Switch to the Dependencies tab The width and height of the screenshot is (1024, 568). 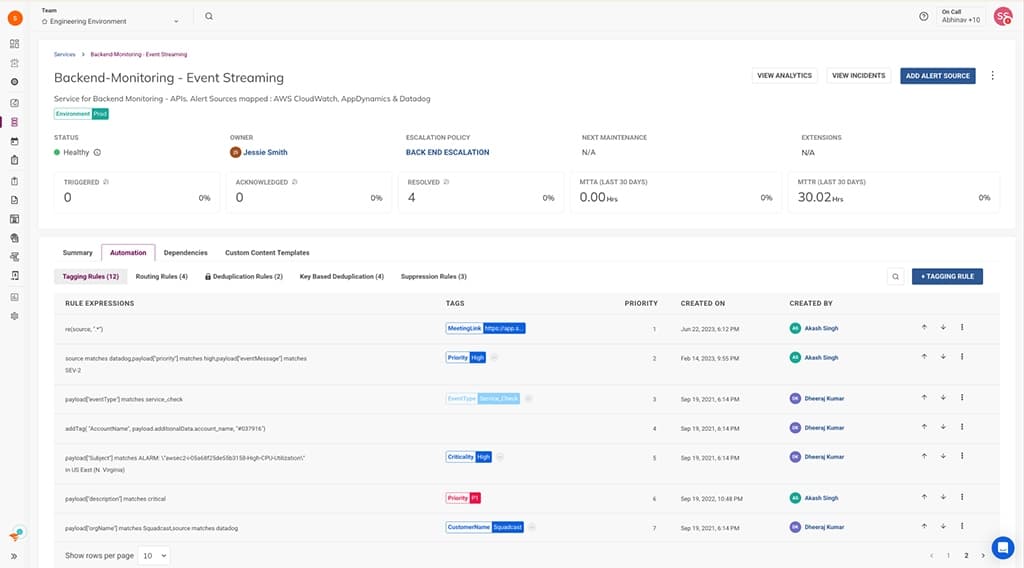185,253
